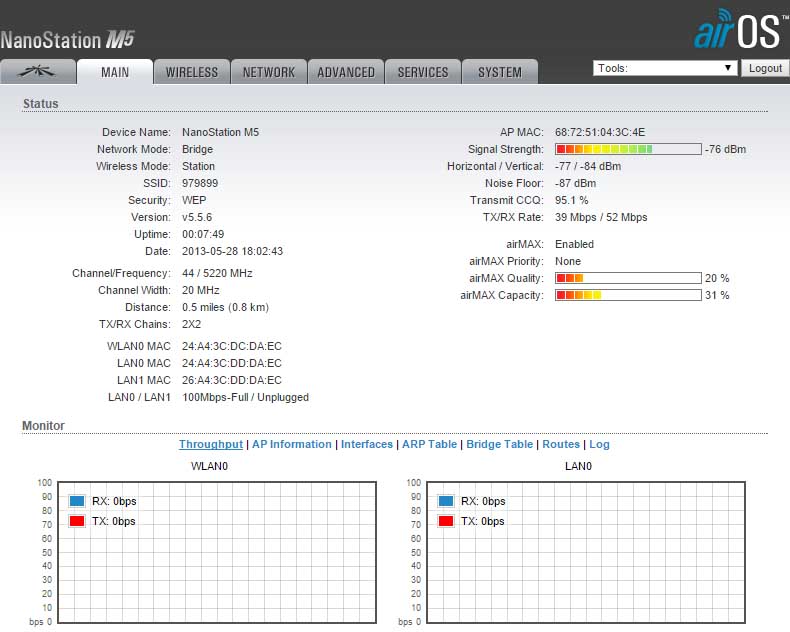The height and width of the screenshot is (632, 790).
Task: Click the airMAX value Enabled
Action: click(x=574, y=244)
